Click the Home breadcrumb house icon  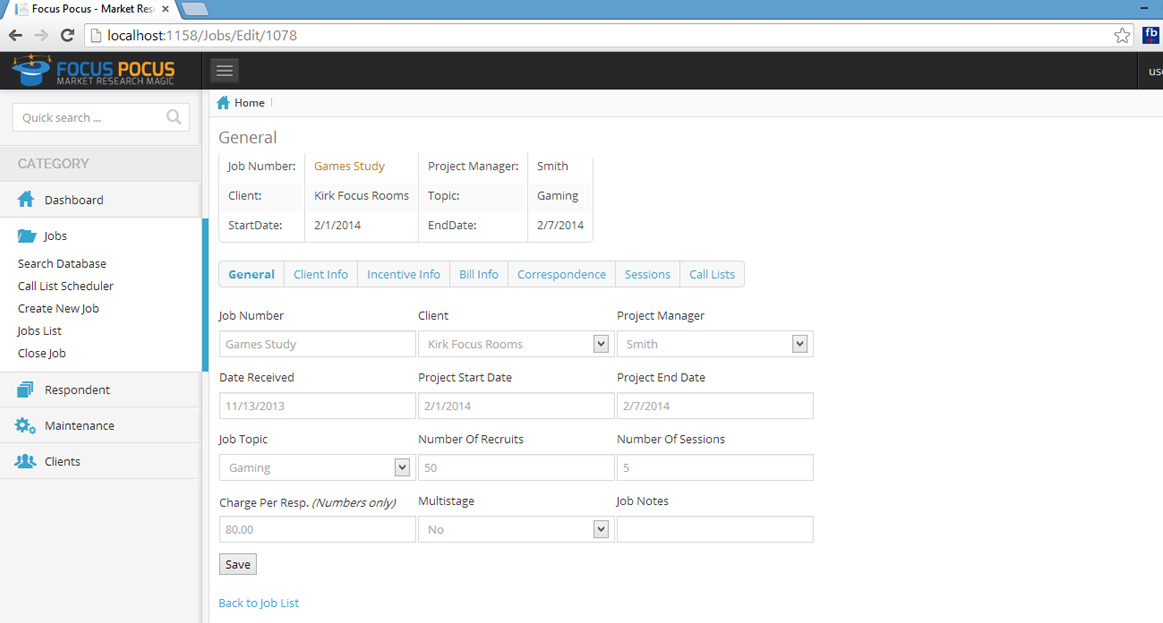(223, 102)
